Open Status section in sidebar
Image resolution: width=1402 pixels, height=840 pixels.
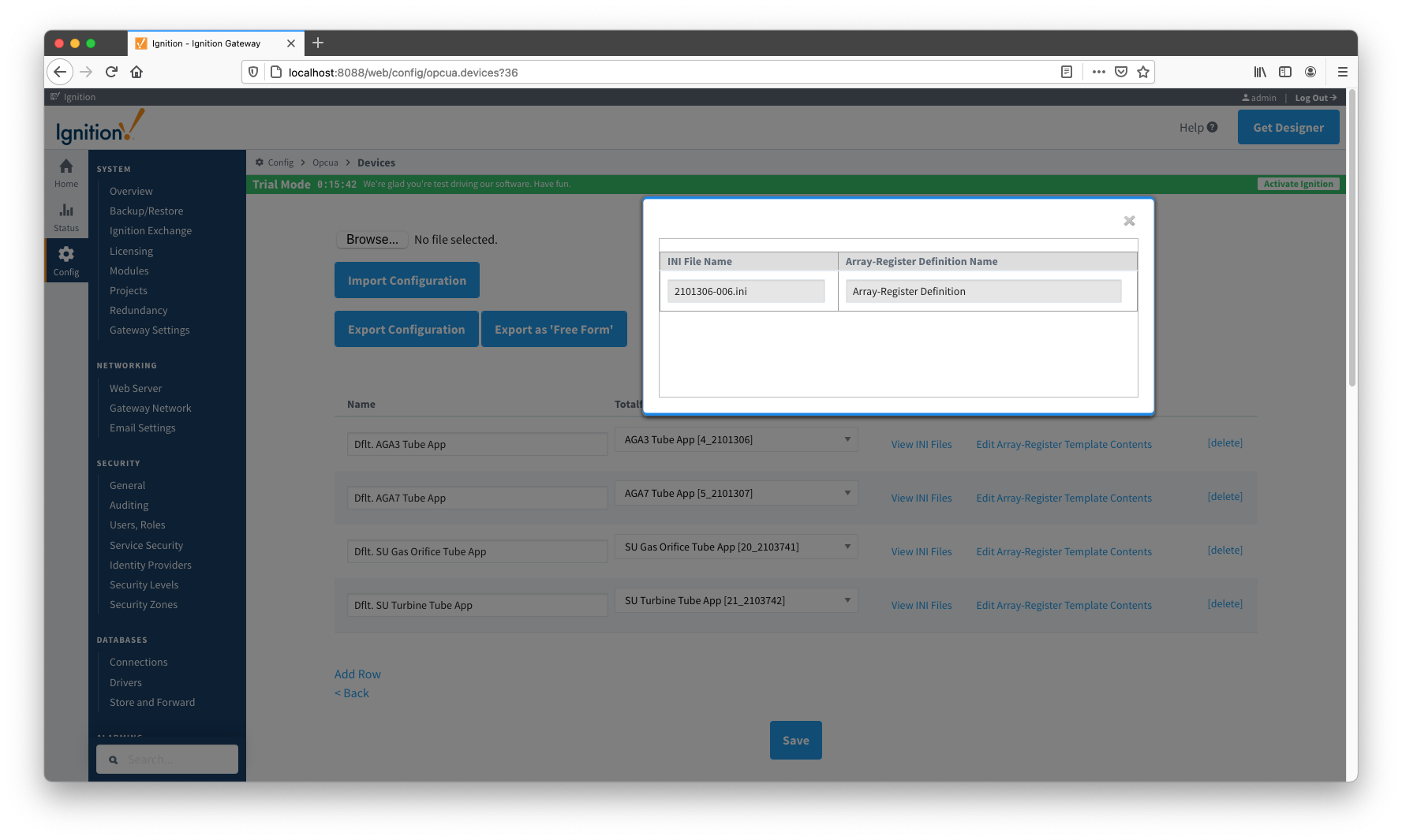coord(66,217)
